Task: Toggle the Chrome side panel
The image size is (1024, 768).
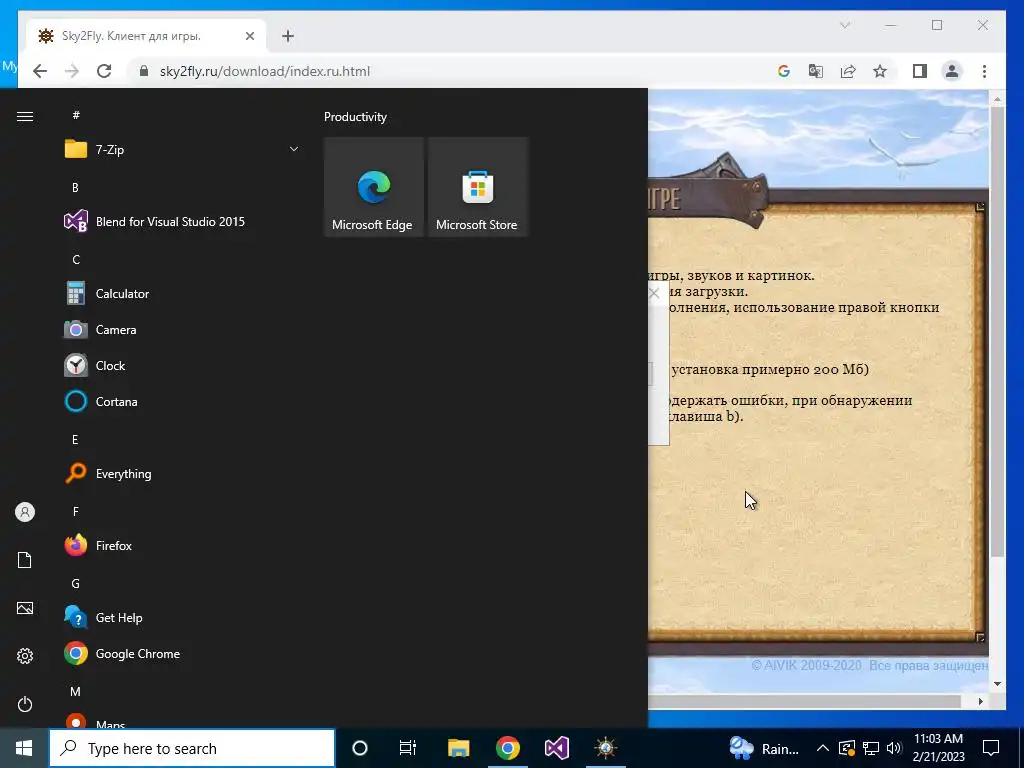Action: (x=920, y=71)
